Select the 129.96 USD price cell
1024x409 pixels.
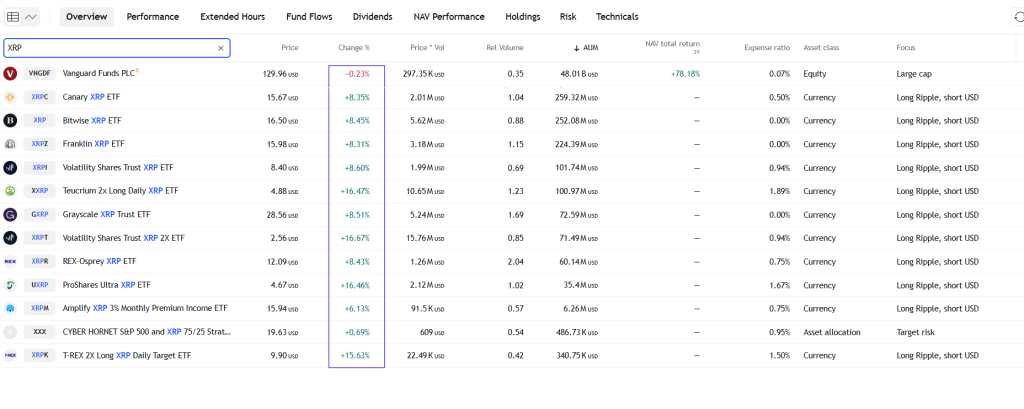(x=280, y=74)
